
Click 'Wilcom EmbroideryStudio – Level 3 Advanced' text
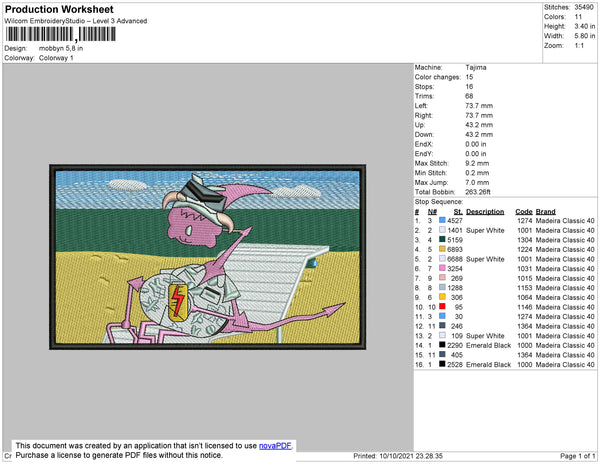tap(76, 21)
